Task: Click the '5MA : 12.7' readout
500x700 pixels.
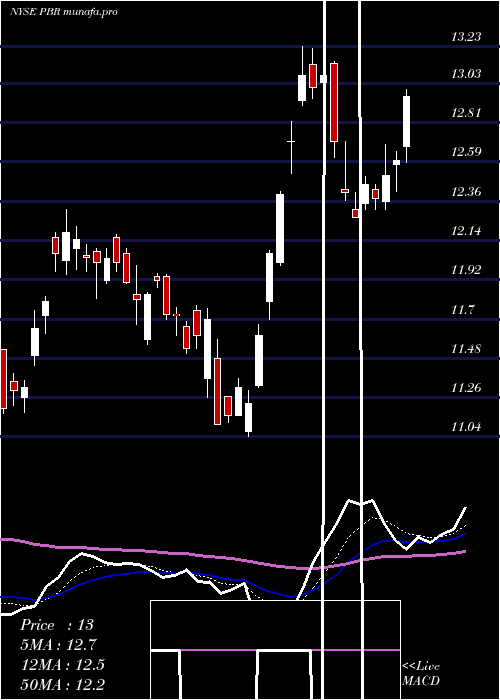Action: [58, 645]
